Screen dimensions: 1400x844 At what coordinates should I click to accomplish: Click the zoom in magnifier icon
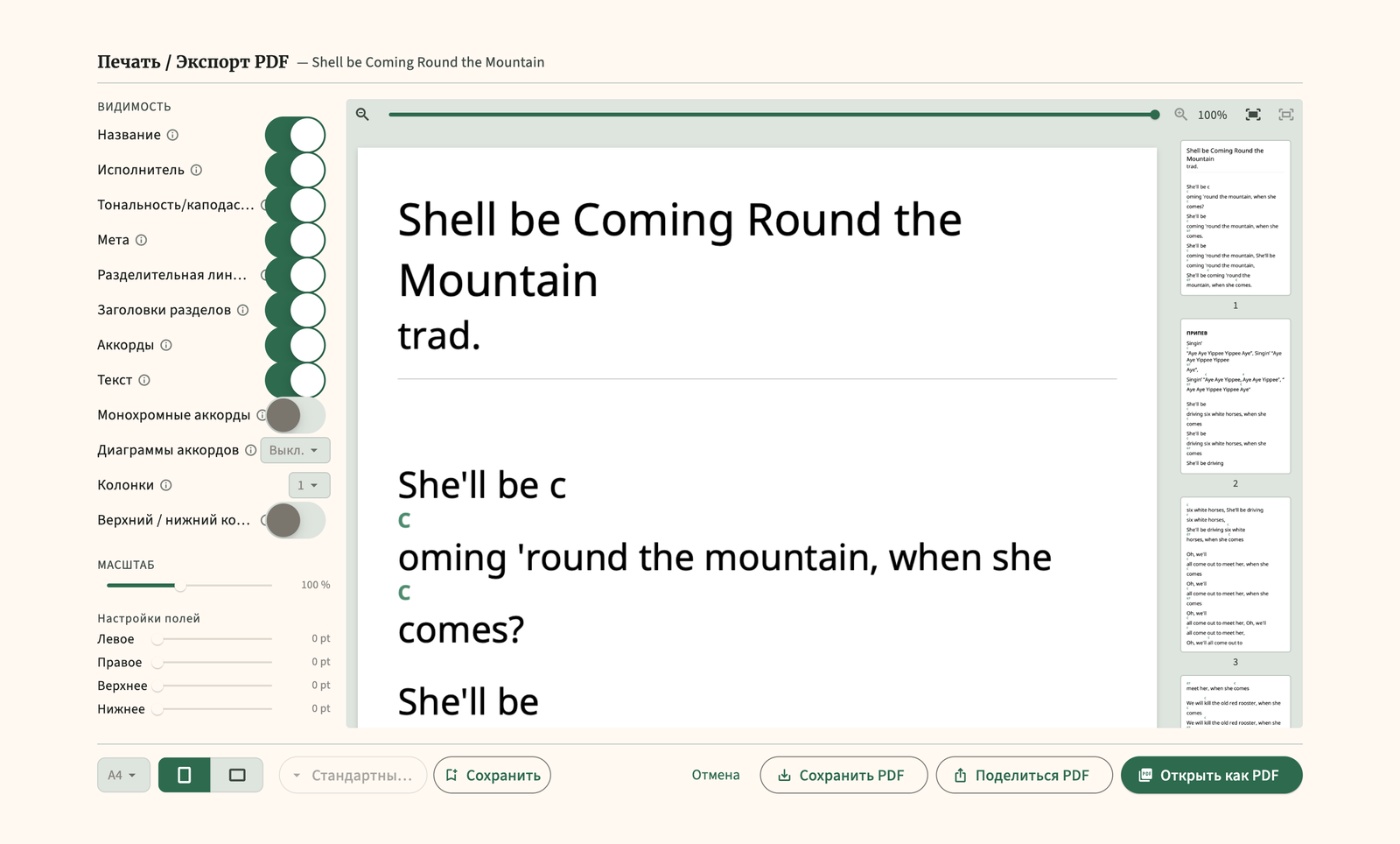coord(1180,115)
